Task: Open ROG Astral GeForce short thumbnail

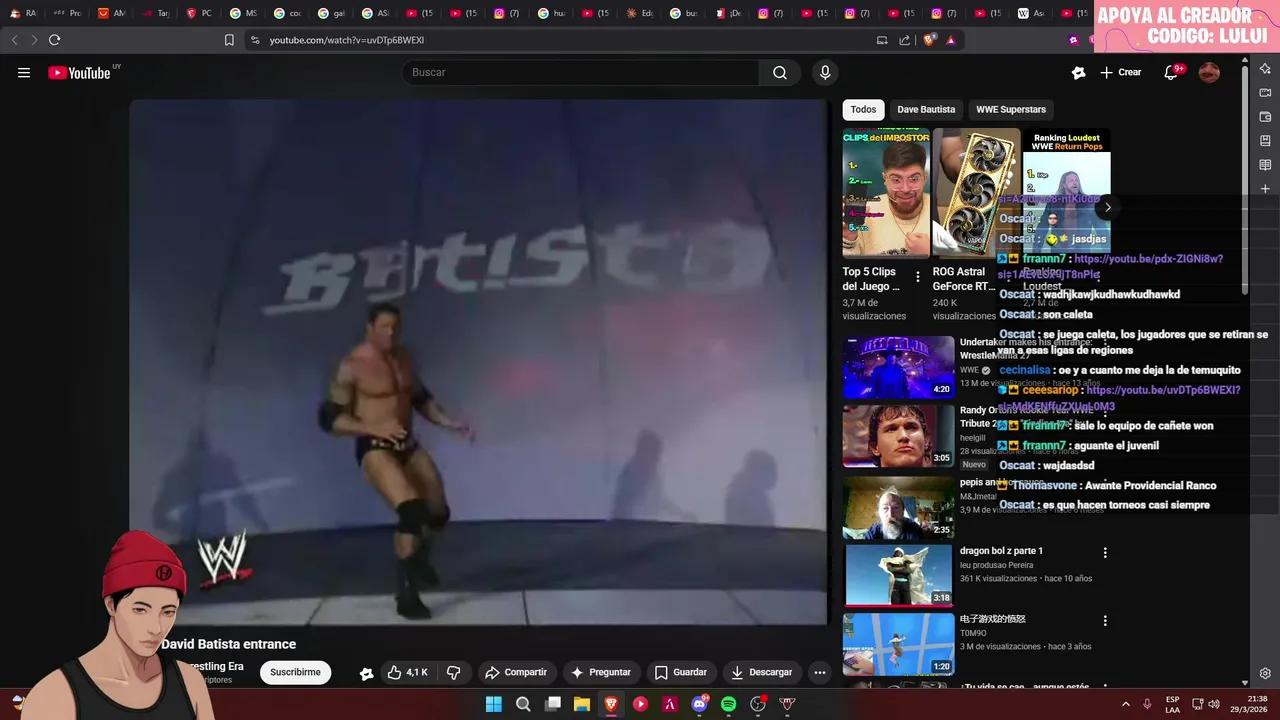Action: click(976, 193)
